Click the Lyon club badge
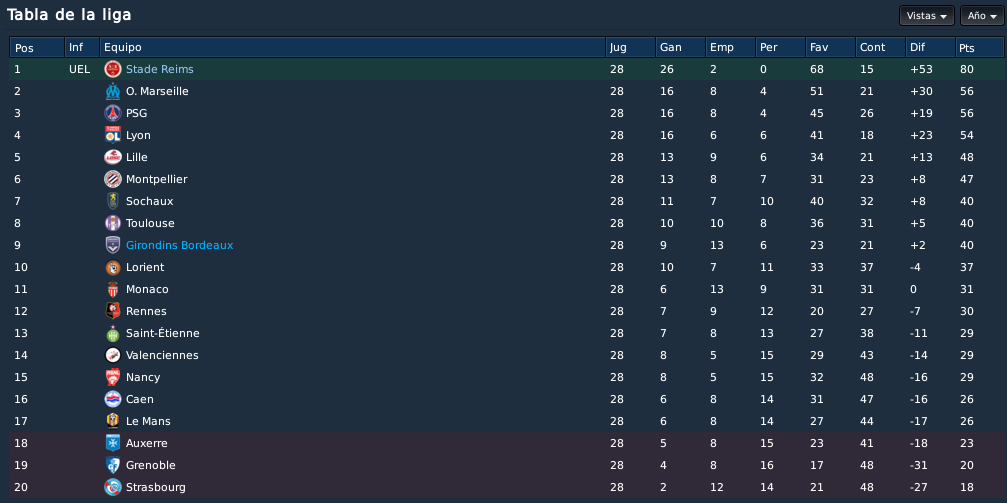The width and height of the screenshot is (1007, 503). click(113, 135)
